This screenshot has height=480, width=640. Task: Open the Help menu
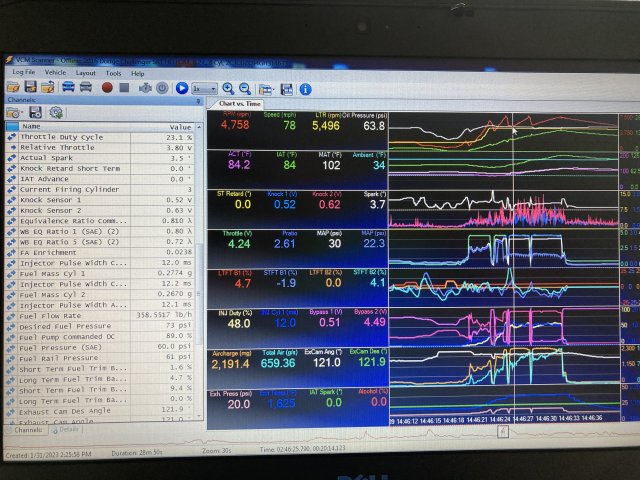[138, 73]
